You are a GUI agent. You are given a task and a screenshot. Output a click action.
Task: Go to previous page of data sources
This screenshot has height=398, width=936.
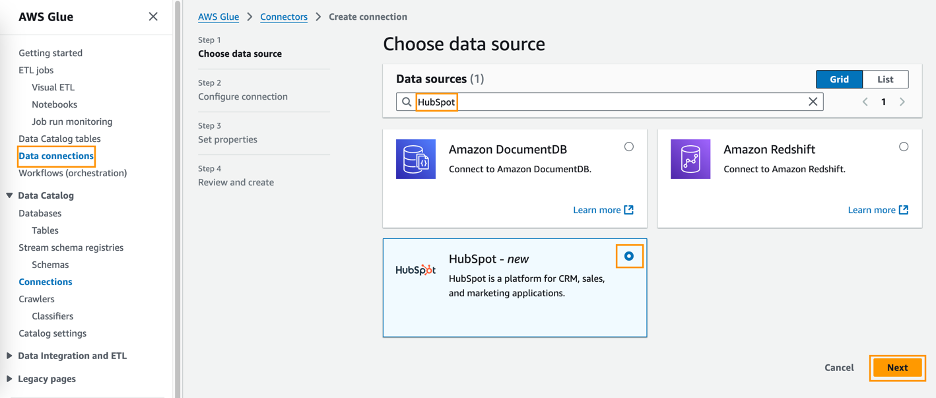(865, 102)
